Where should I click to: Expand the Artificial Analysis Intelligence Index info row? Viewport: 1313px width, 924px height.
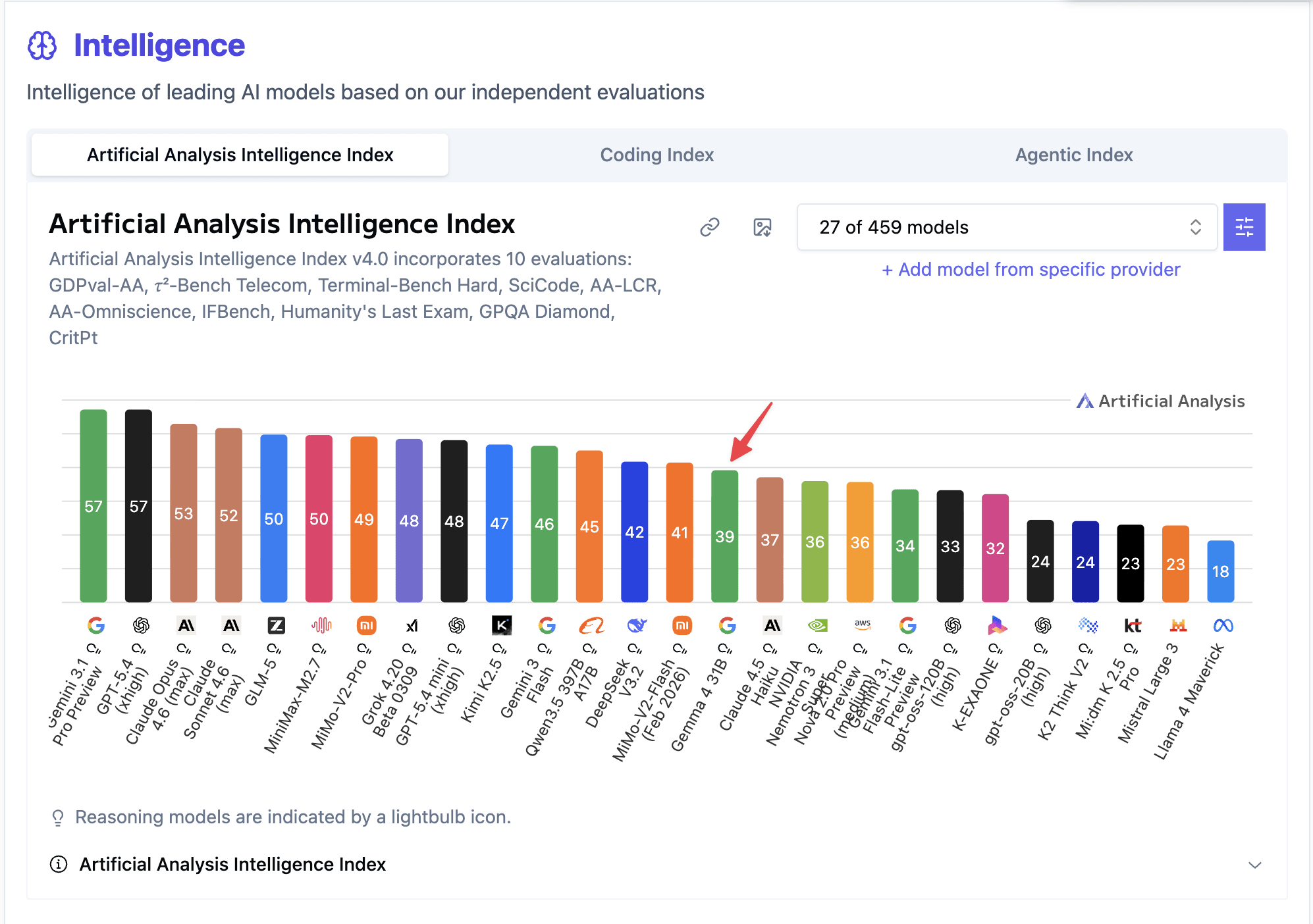pos(232,864)
